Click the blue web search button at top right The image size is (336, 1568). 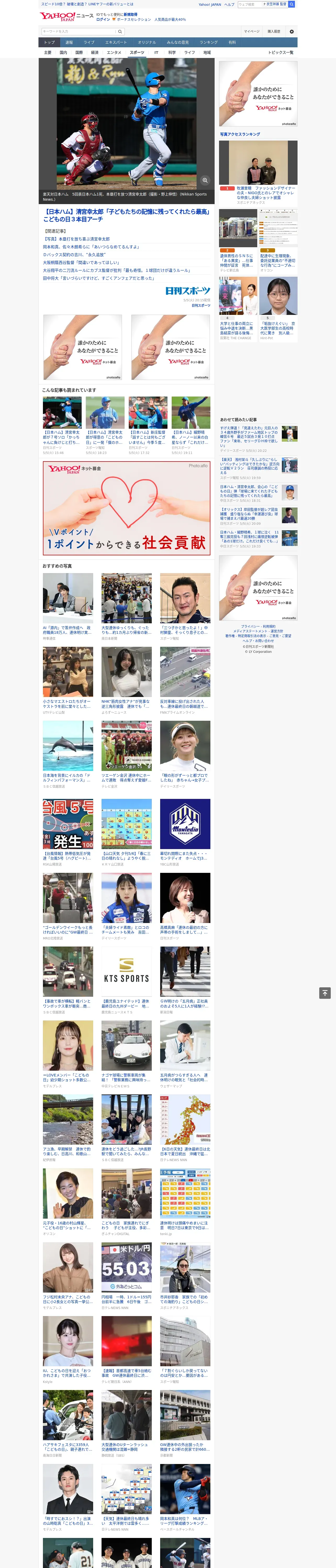click(x=292, y=4)
